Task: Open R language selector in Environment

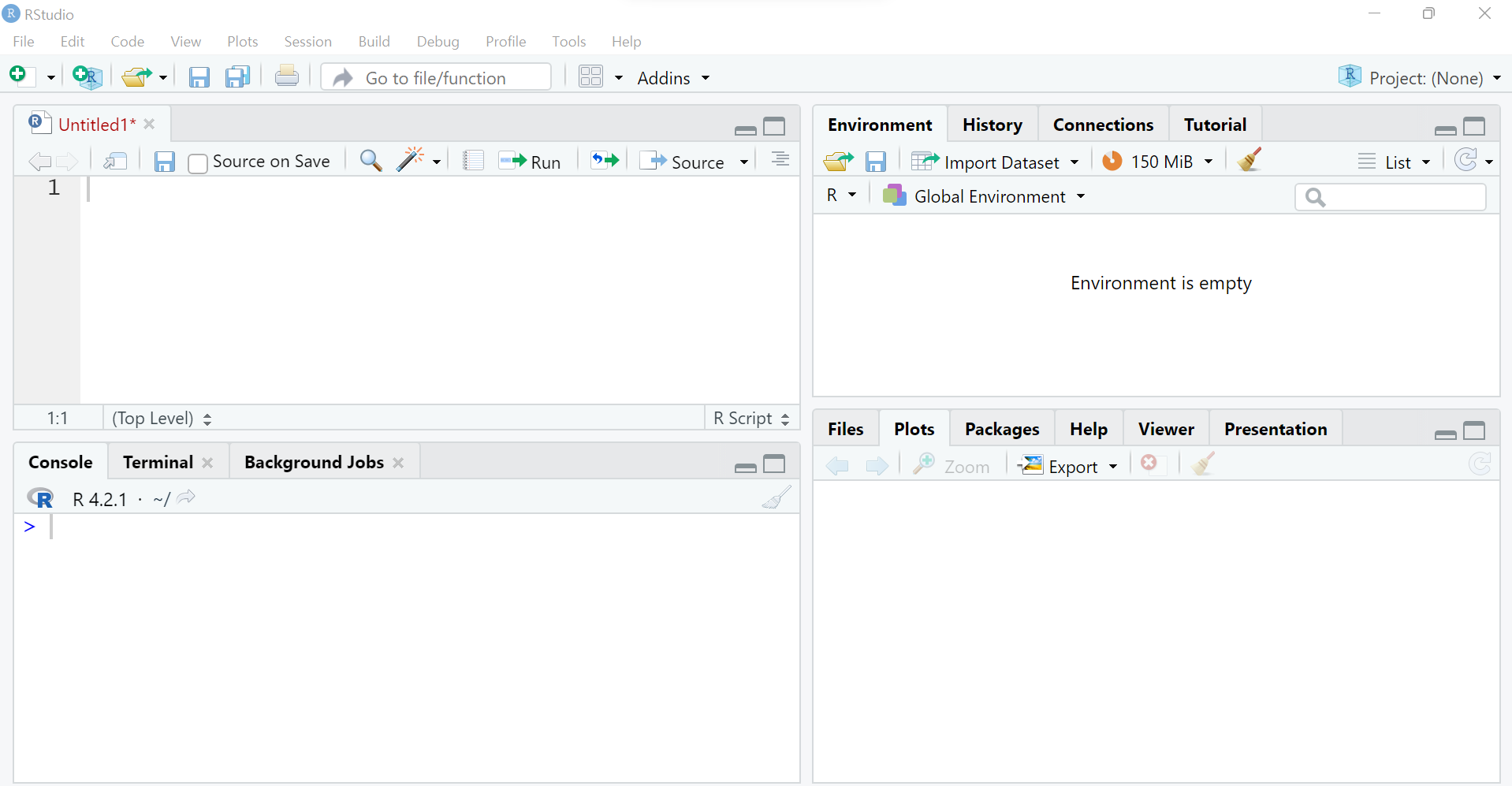Action: (841, 195)
